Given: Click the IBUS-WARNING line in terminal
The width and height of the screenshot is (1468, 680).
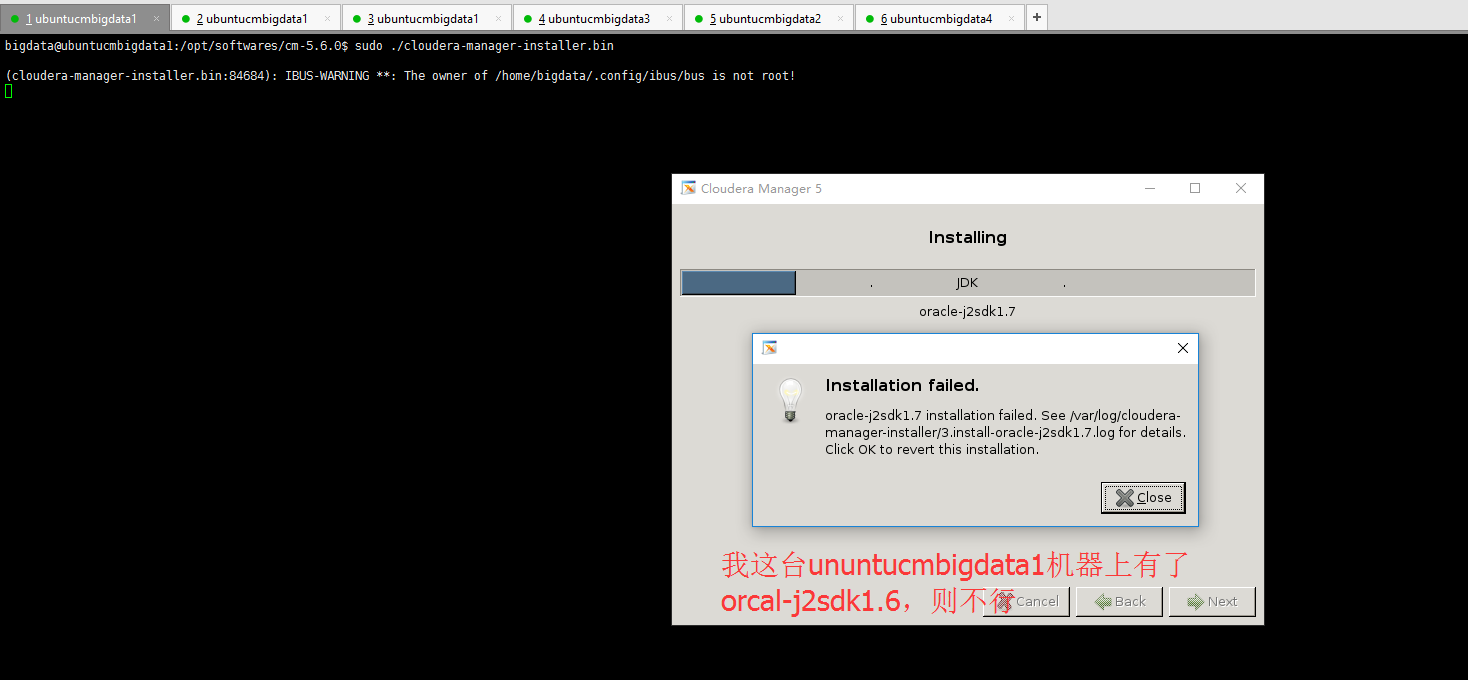Looking at the screenshot, I should click(400, 76).
